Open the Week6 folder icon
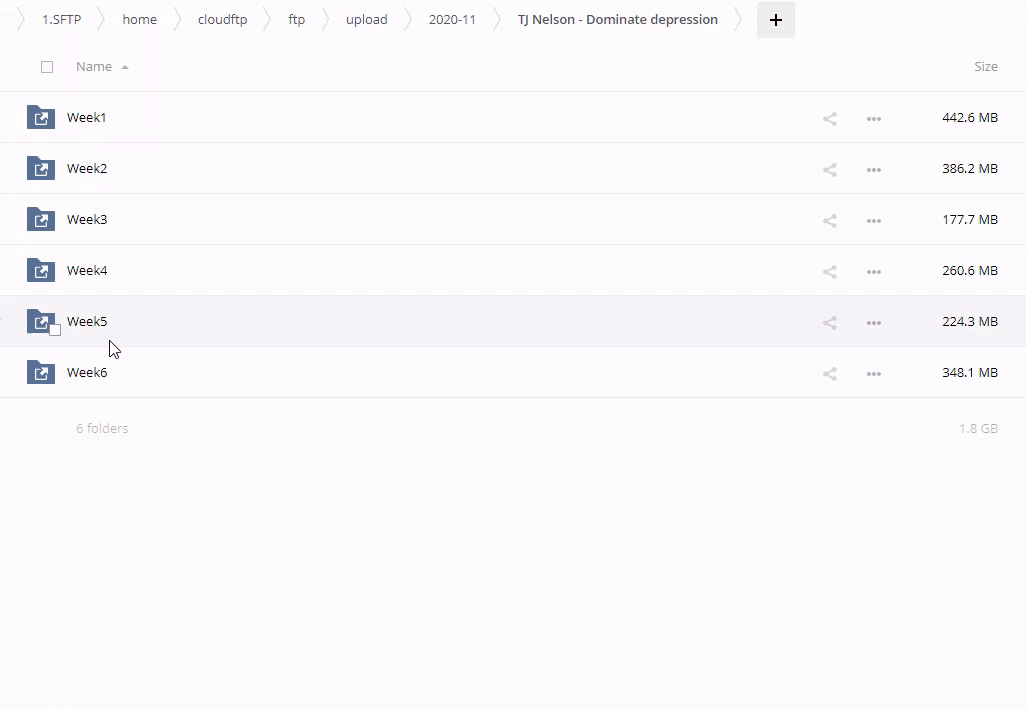The image size is (1026, 710). click(x=41, y=372)
